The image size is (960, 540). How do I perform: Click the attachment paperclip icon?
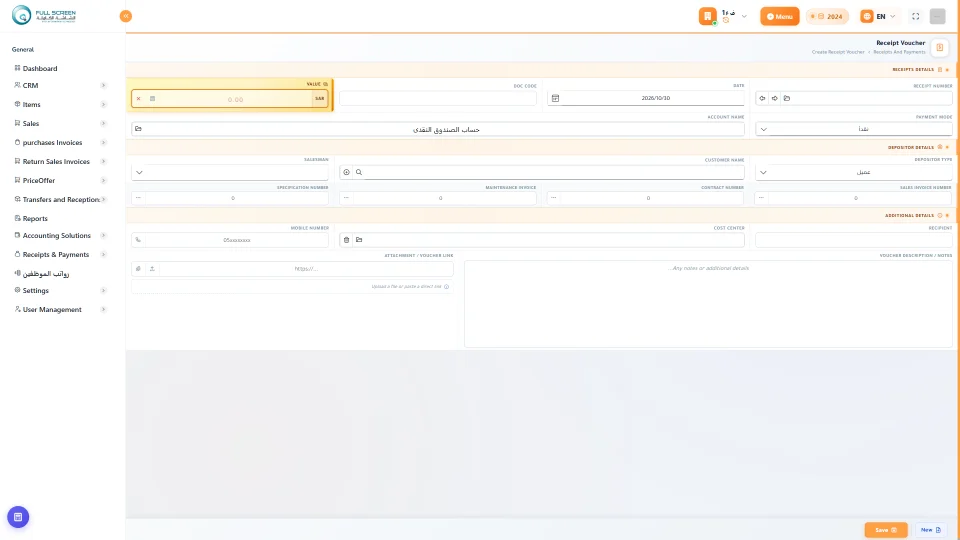pos(138,269)
